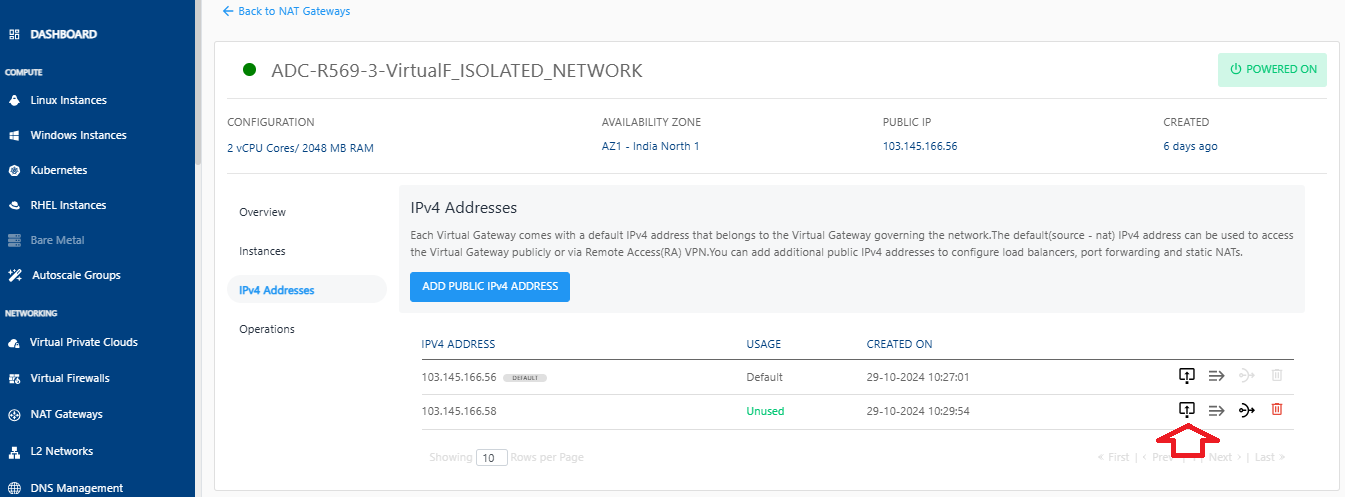Click the Virtual Private Clouds cloud icon
The width and height of the screenshot is (1345, 497).
(x=14, y=342)
